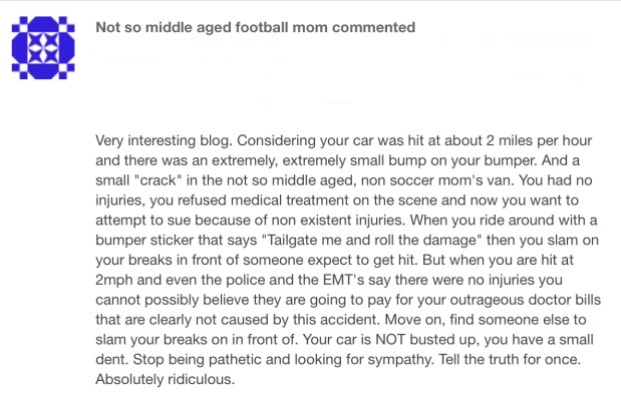Click the word 'commented' in the header
621x399 pixels.
[x=373, y=27]
